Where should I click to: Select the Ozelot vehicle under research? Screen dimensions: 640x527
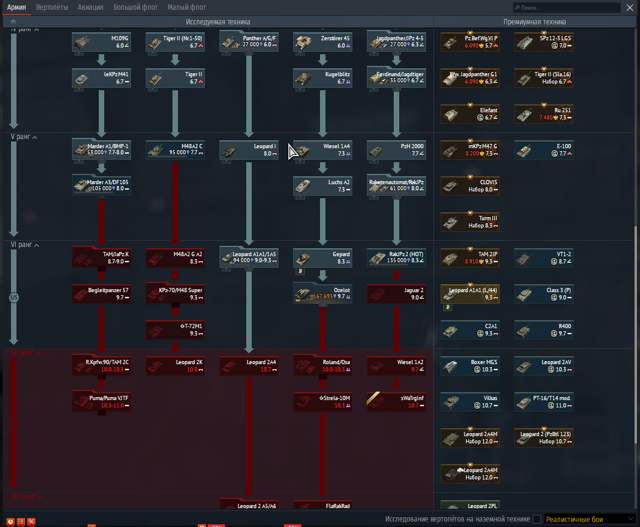(x=322, y=294)
